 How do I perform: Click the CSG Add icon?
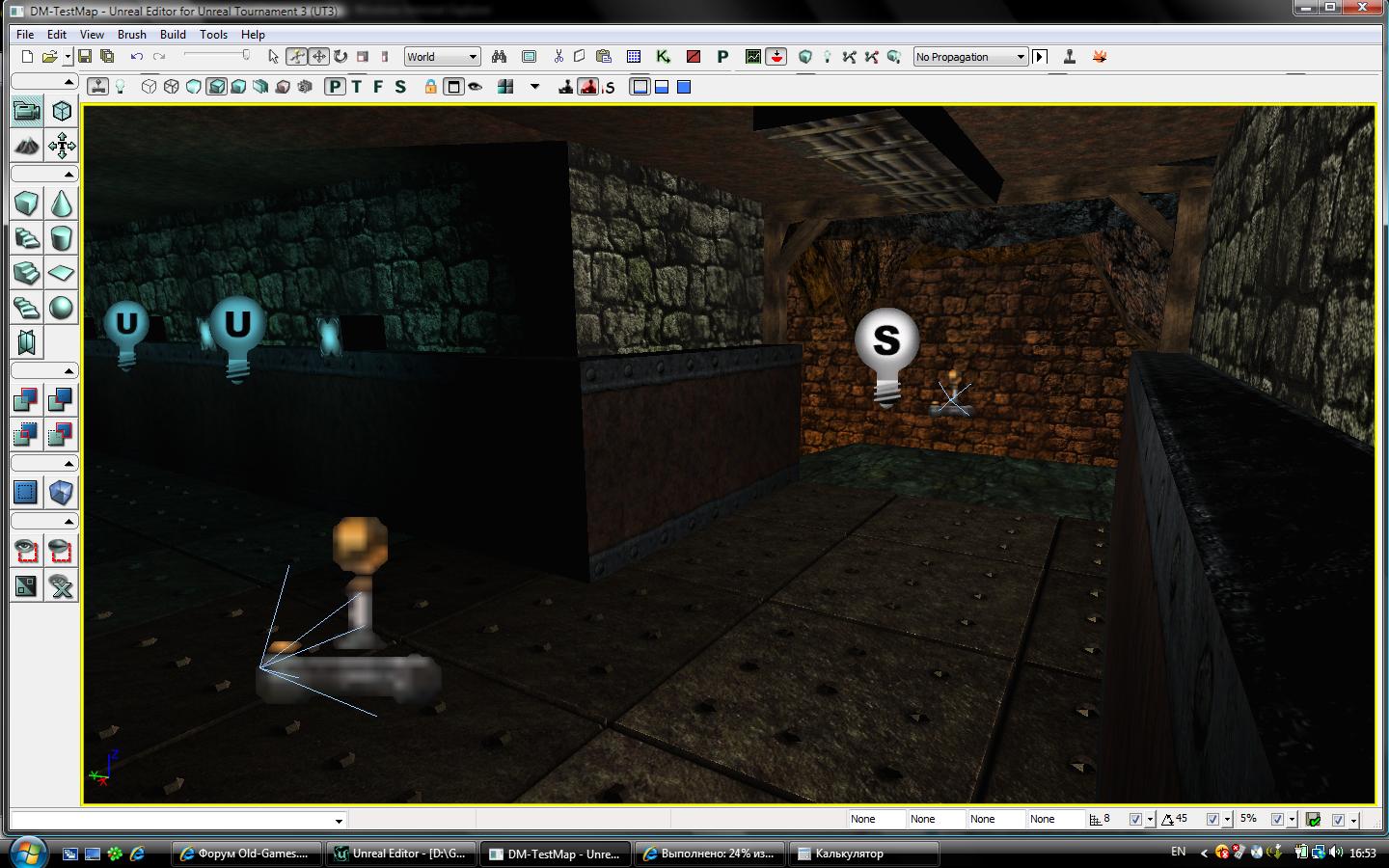27,399
